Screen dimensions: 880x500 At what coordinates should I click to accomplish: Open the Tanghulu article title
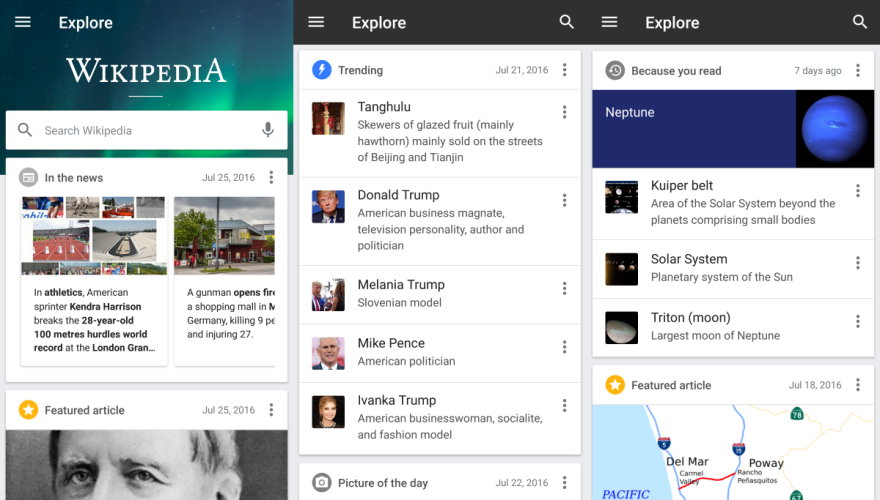click(384, 107)
